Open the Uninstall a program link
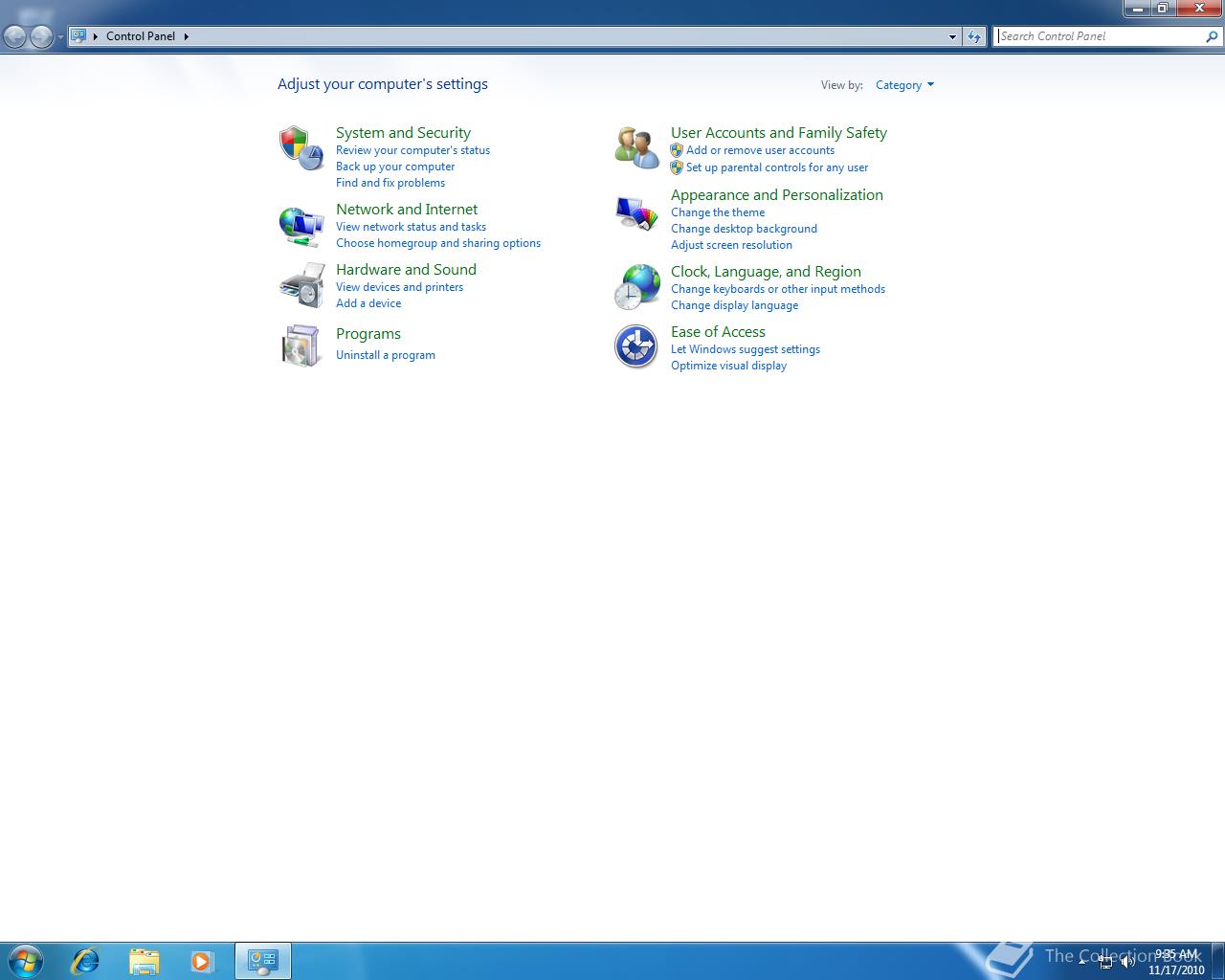 point(386,354)
